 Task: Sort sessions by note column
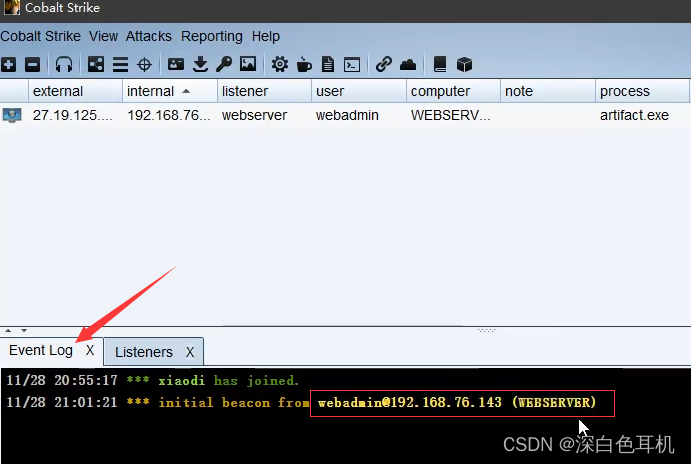[548, 91]
